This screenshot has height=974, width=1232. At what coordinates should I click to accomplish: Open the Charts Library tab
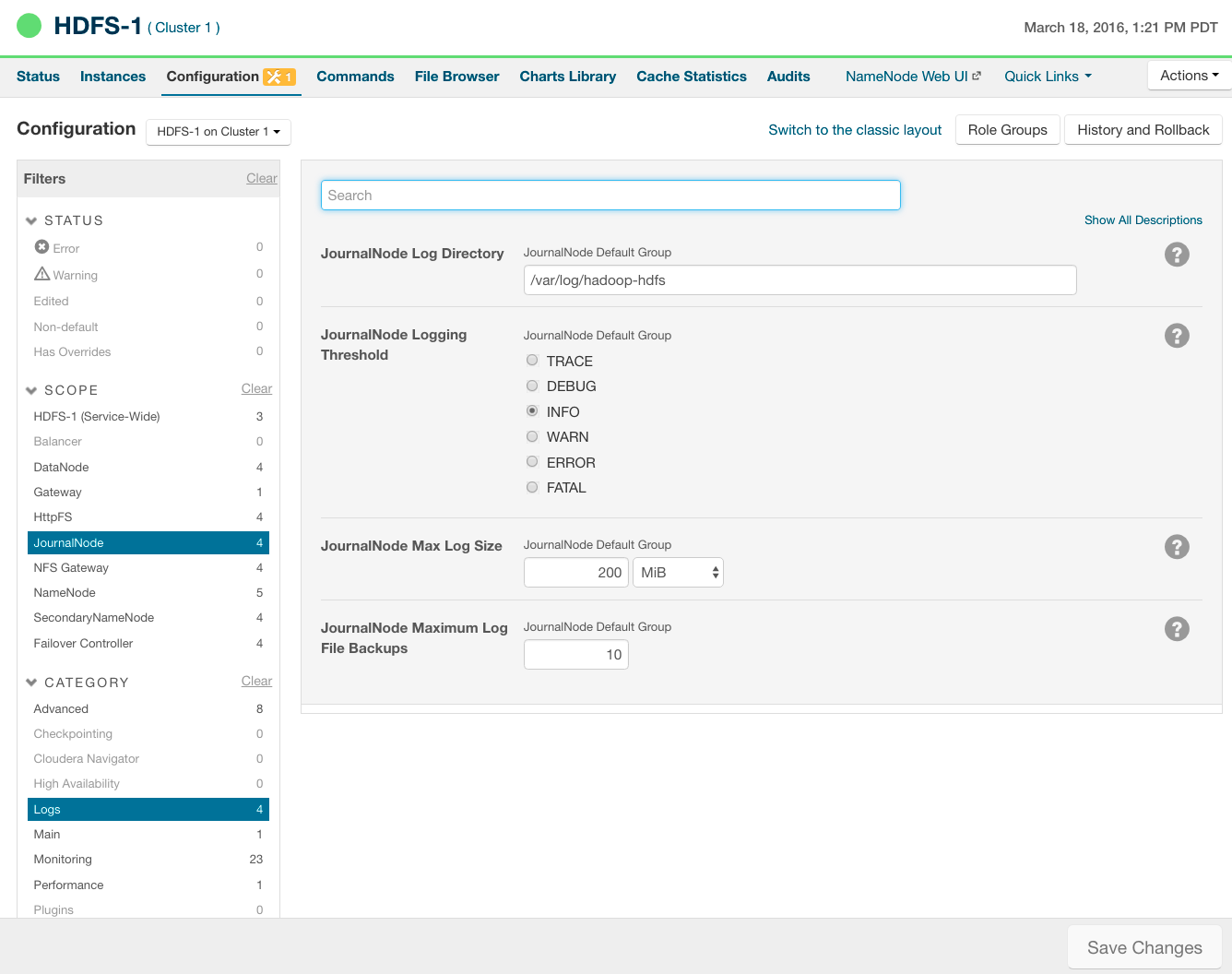click(x=567, y=77)
